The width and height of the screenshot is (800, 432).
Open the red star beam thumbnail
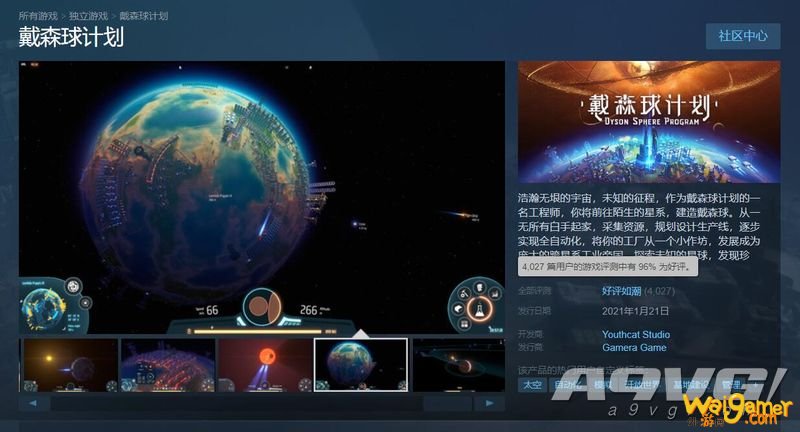265,365
